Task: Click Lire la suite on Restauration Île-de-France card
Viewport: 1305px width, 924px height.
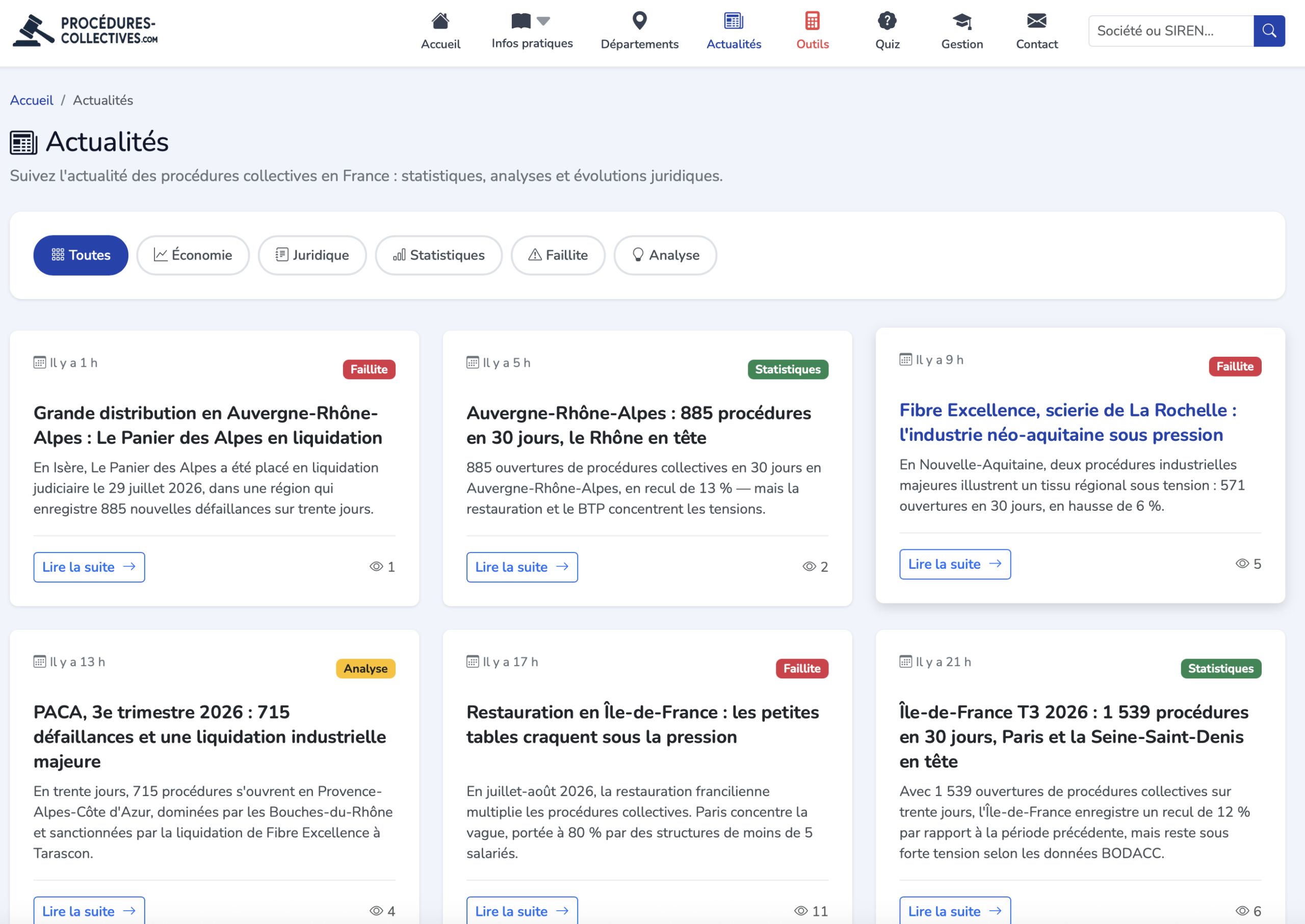Action: tap(522, 911)
